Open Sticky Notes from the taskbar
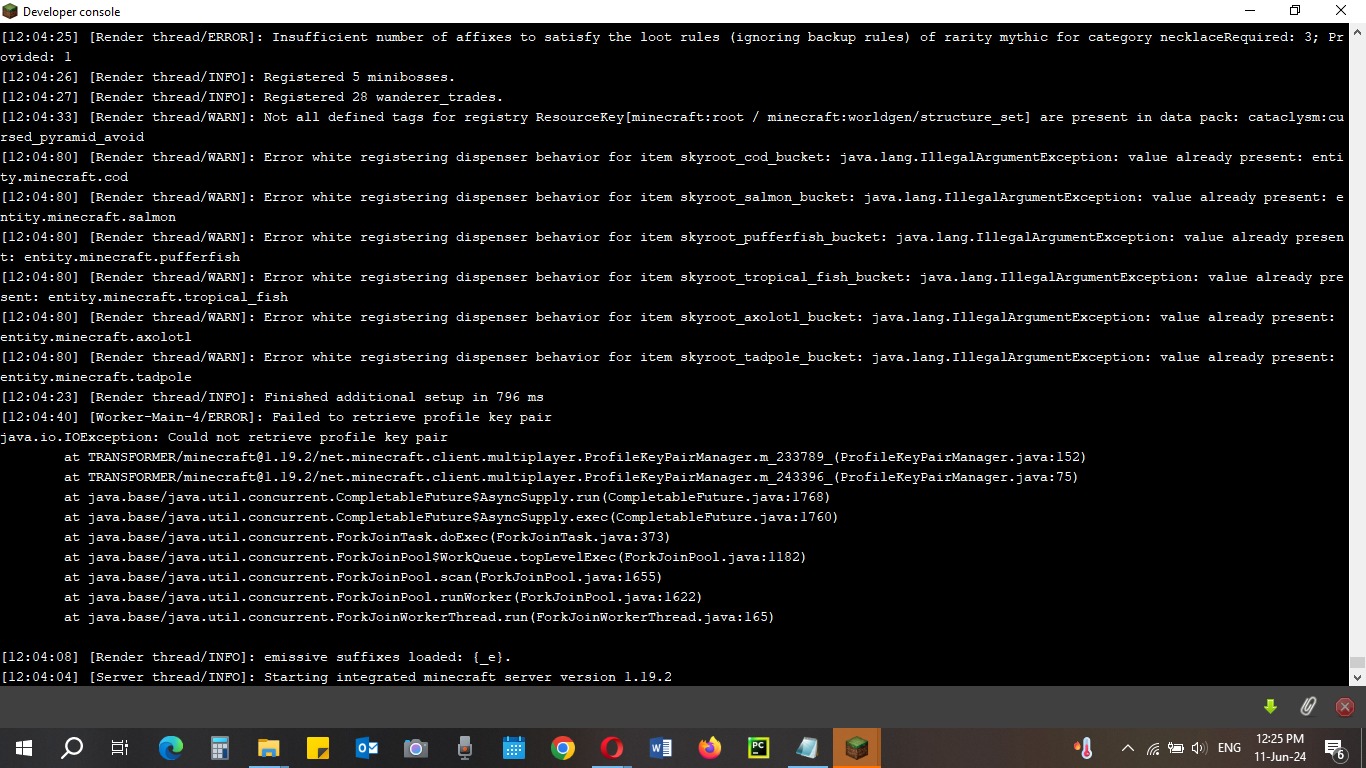 coord(318,748)
